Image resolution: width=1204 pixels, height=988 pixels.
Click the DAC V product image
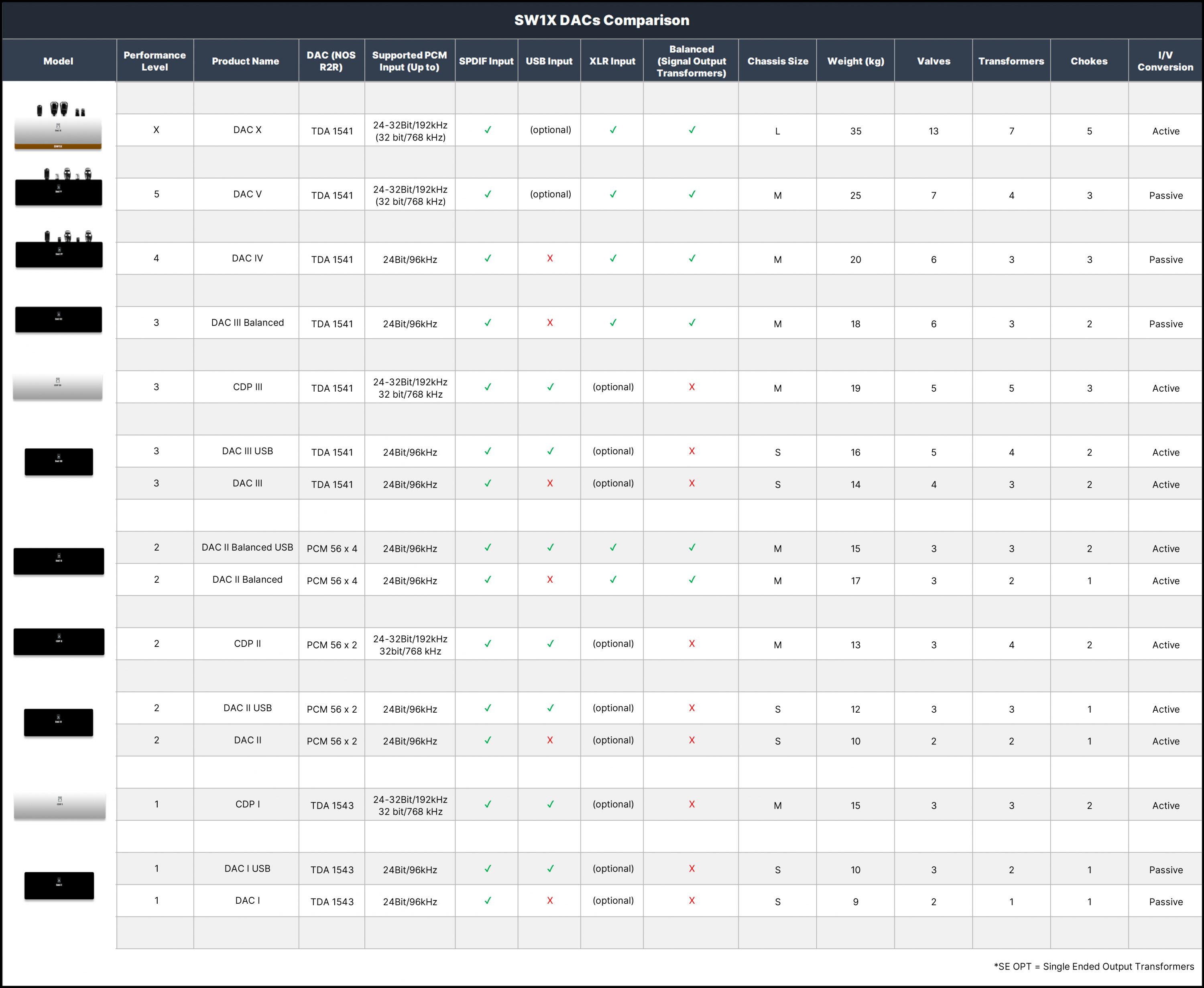(x=58, y=187)
